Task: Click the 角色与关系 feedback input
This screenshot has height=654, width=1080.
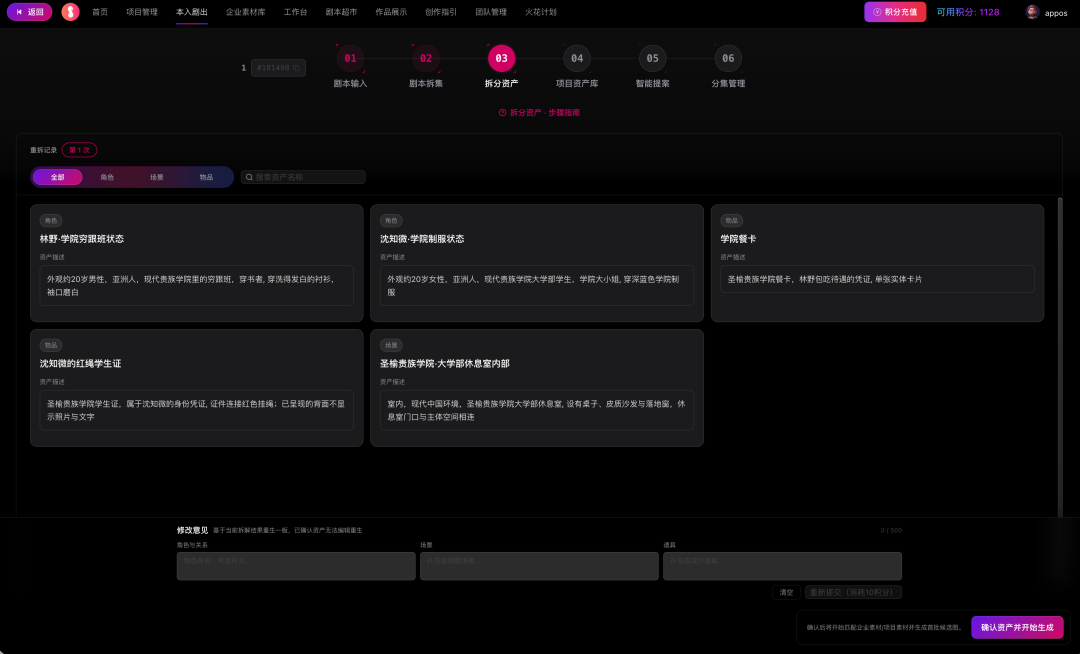Action: tap(296, 566)
